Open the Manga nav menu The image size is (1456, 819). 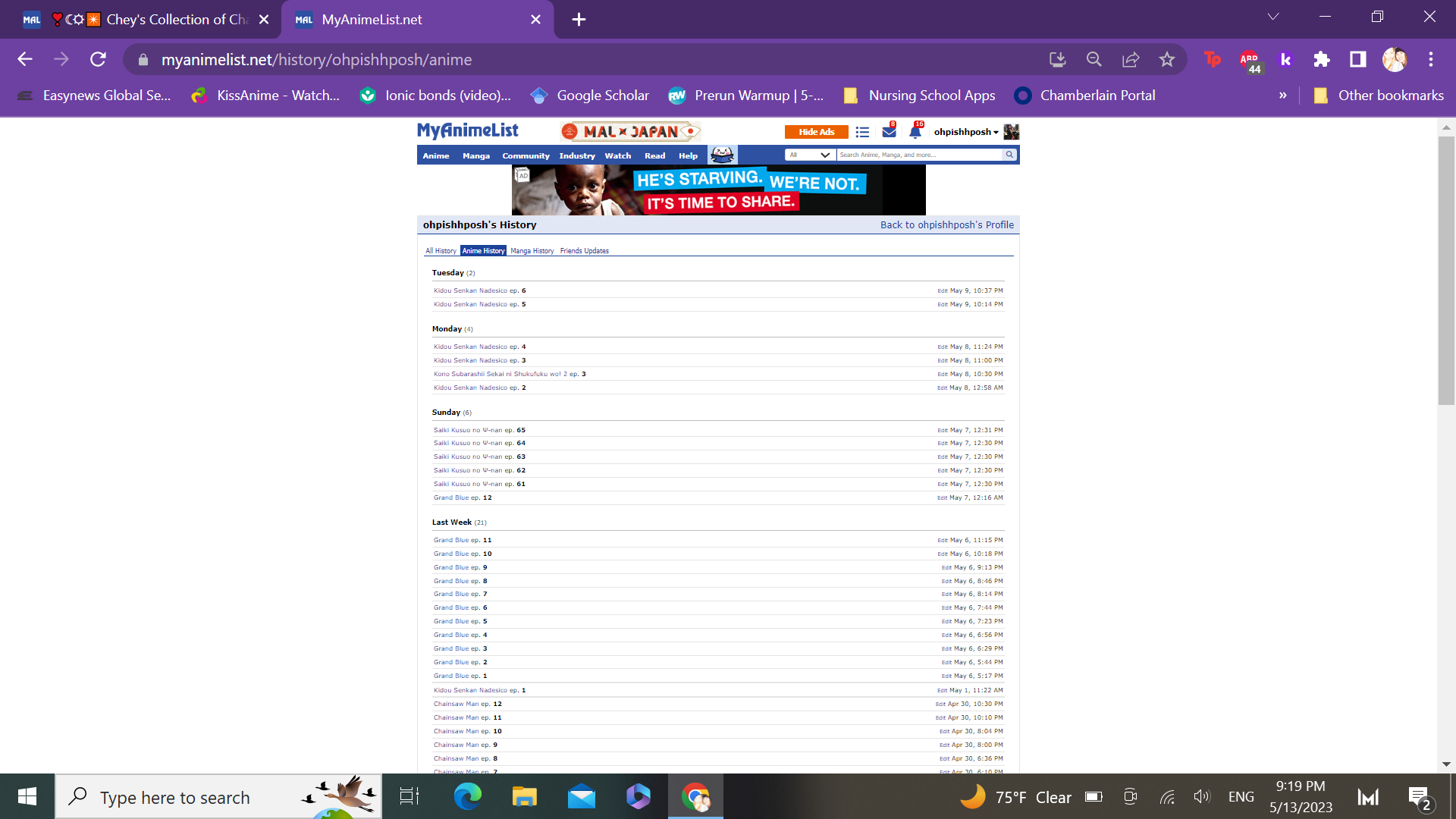tap(476, 155)
